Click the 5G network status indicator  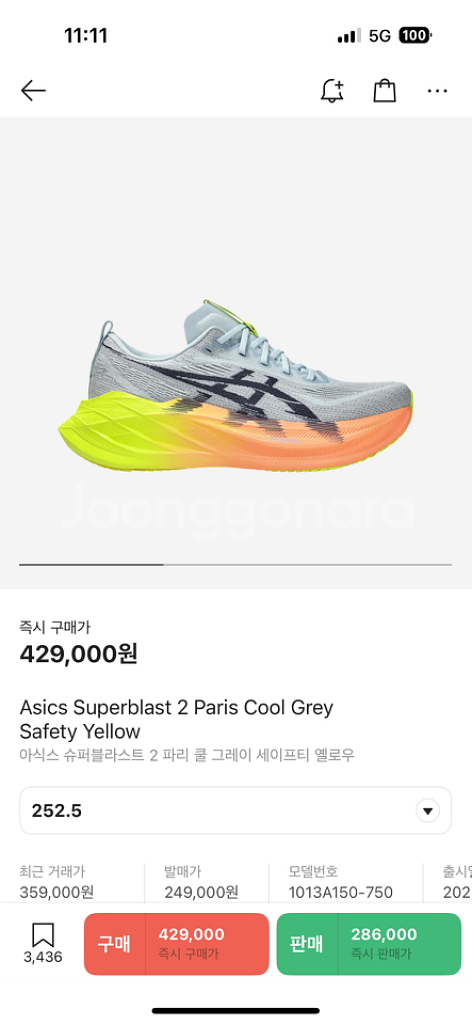[x=380, y=35]
